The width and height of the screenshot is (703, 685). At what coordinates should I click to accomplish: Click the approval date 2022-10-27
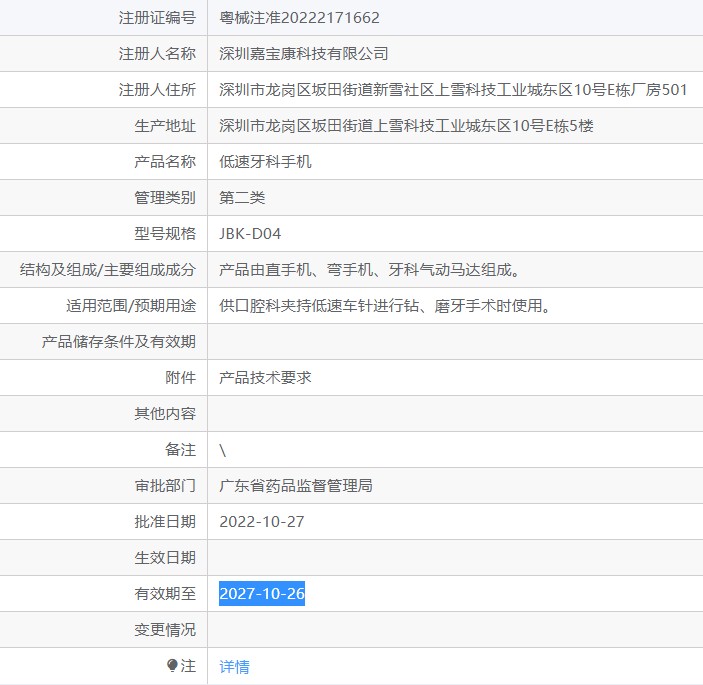point(262,521)
